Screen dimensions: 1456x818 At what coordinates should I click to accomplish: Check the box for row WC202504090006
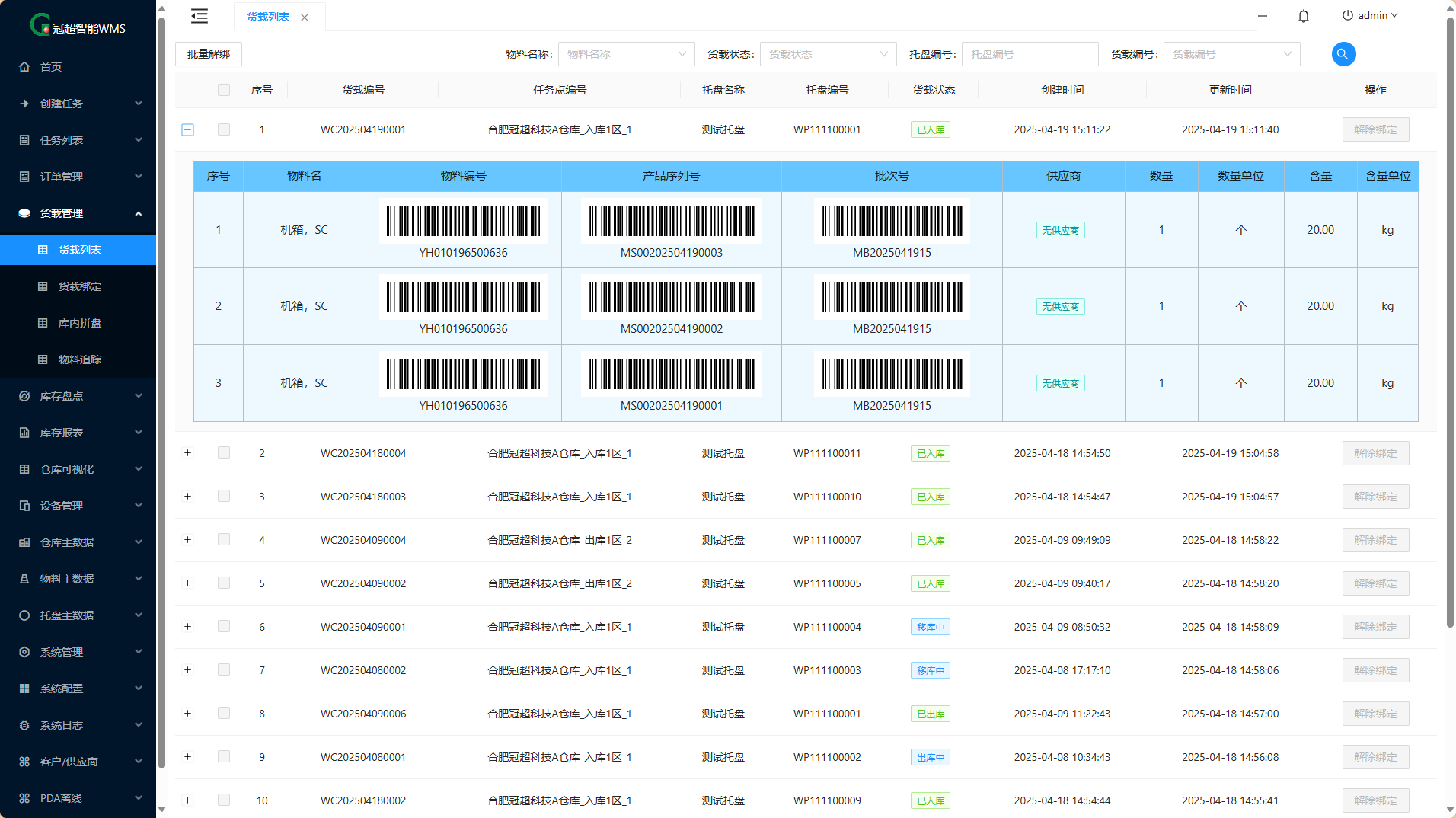tap(224, 713)
